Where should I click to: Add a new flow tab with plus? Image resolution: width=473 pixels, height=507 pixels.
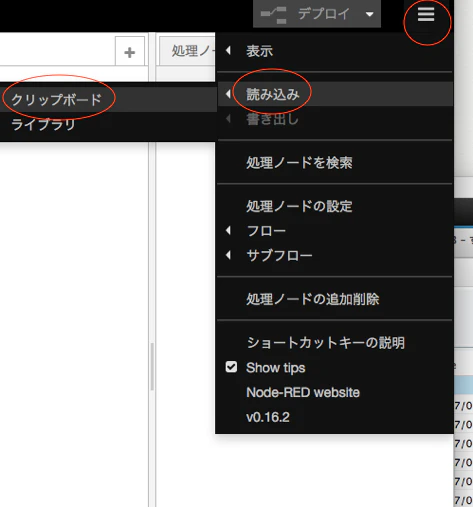pyautogui.click(x=130, y=52)
